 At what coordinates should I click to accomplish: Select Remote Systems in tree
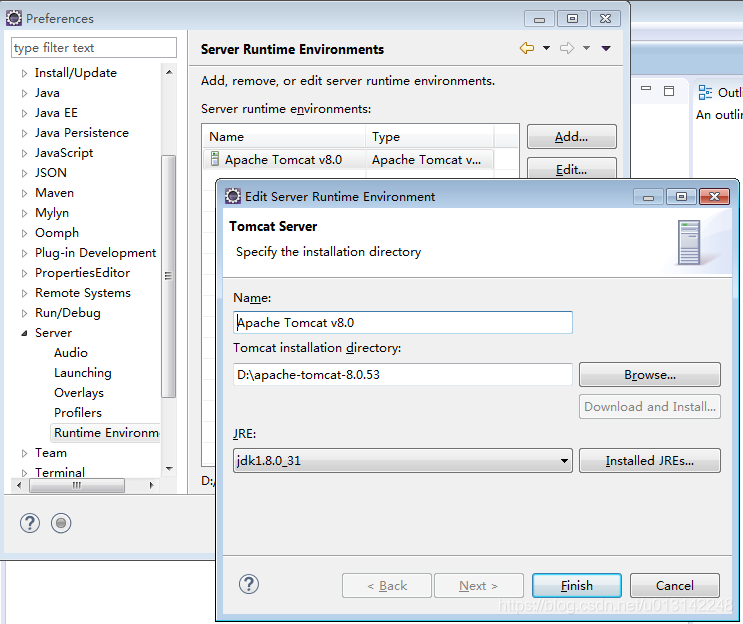[83, 293]
